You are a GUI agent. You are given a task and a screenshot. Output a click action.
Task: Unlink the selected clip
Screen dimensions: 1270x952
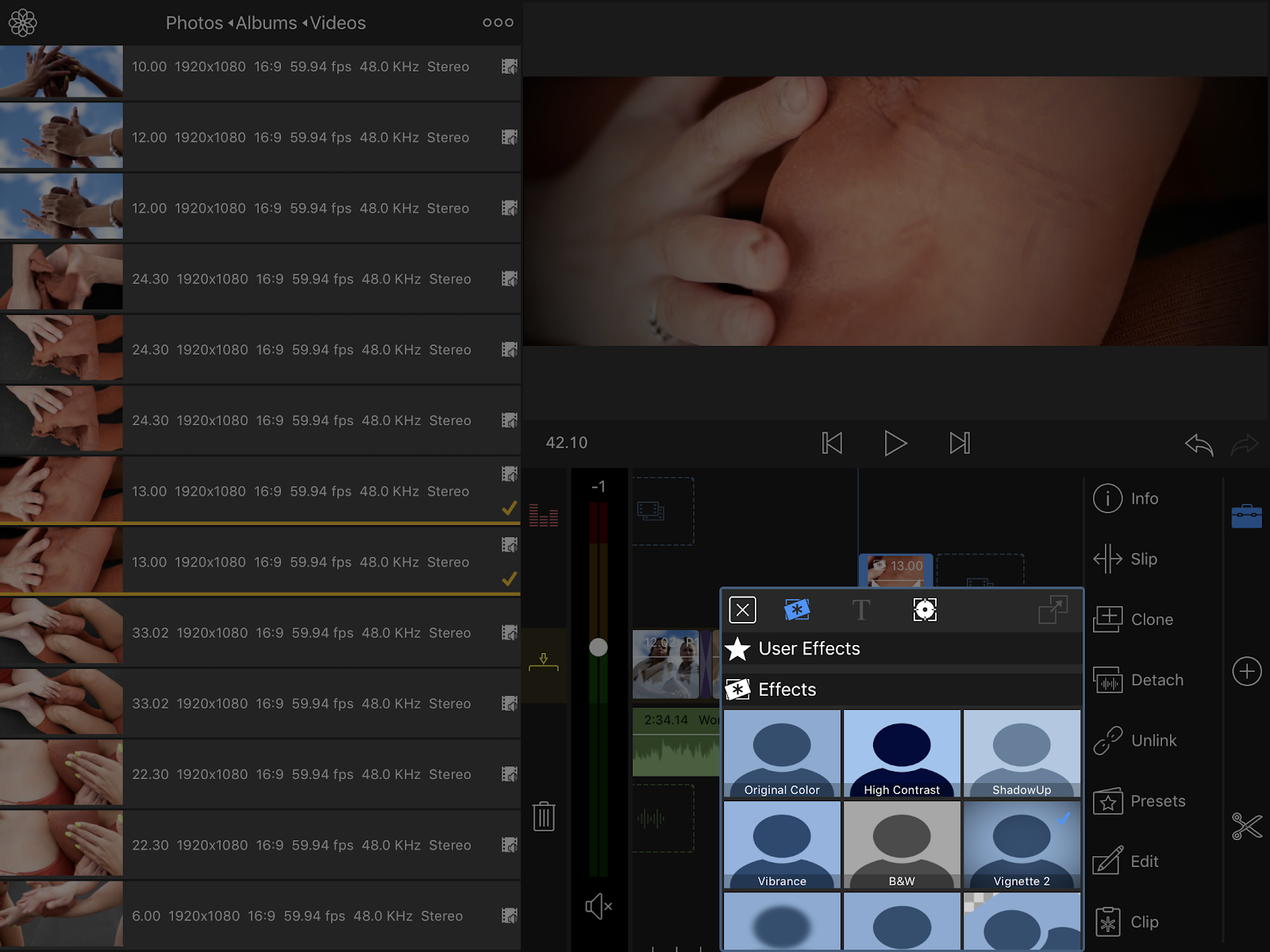pos(1135,740)
